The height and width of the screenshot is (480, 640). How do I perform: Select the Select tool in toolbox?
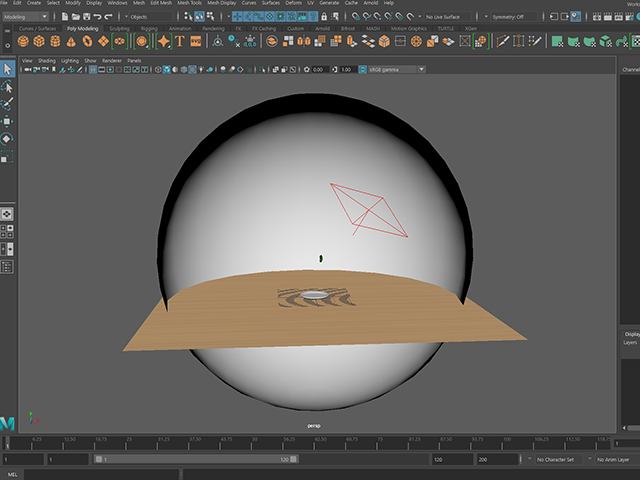(x=7, y=69)
